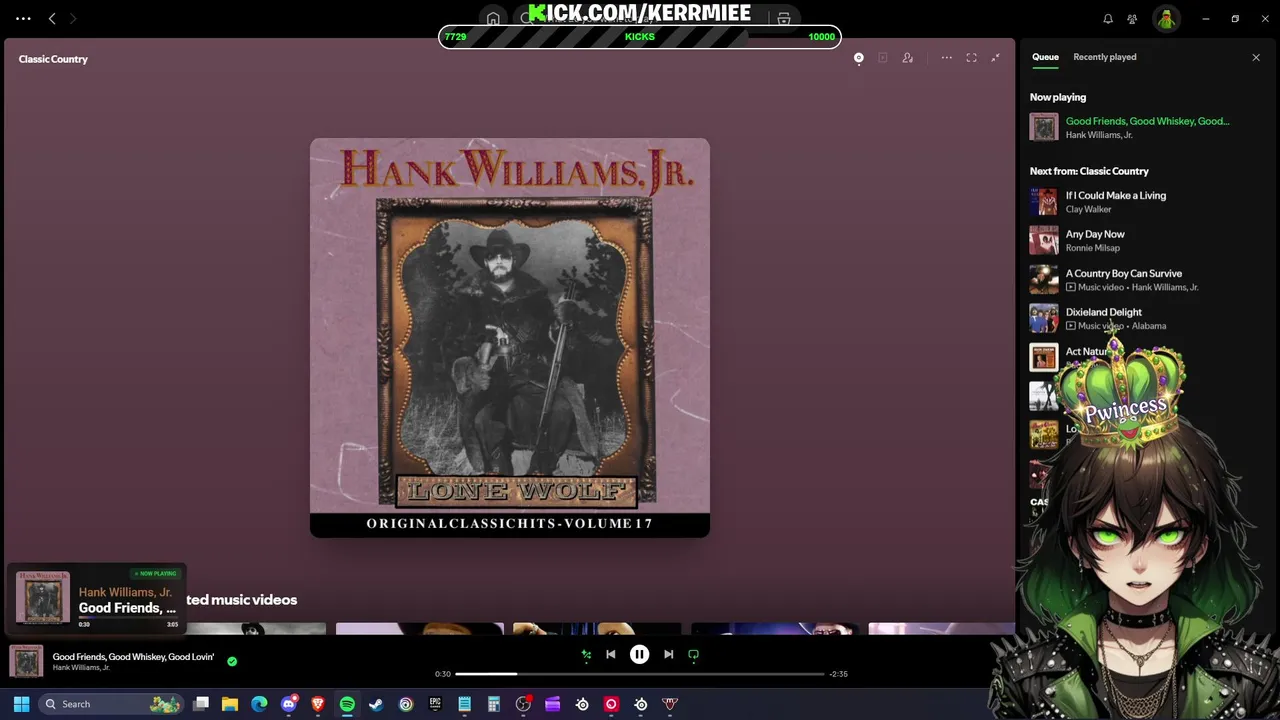Open the Home icon in the top bar
The image size is (1280, 720).
(x=493, y=19)
